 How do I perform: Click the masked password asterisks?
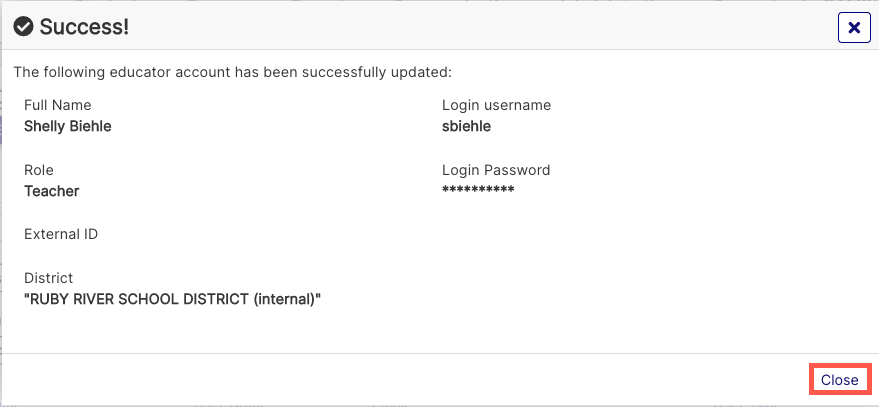tap(478, 190)
